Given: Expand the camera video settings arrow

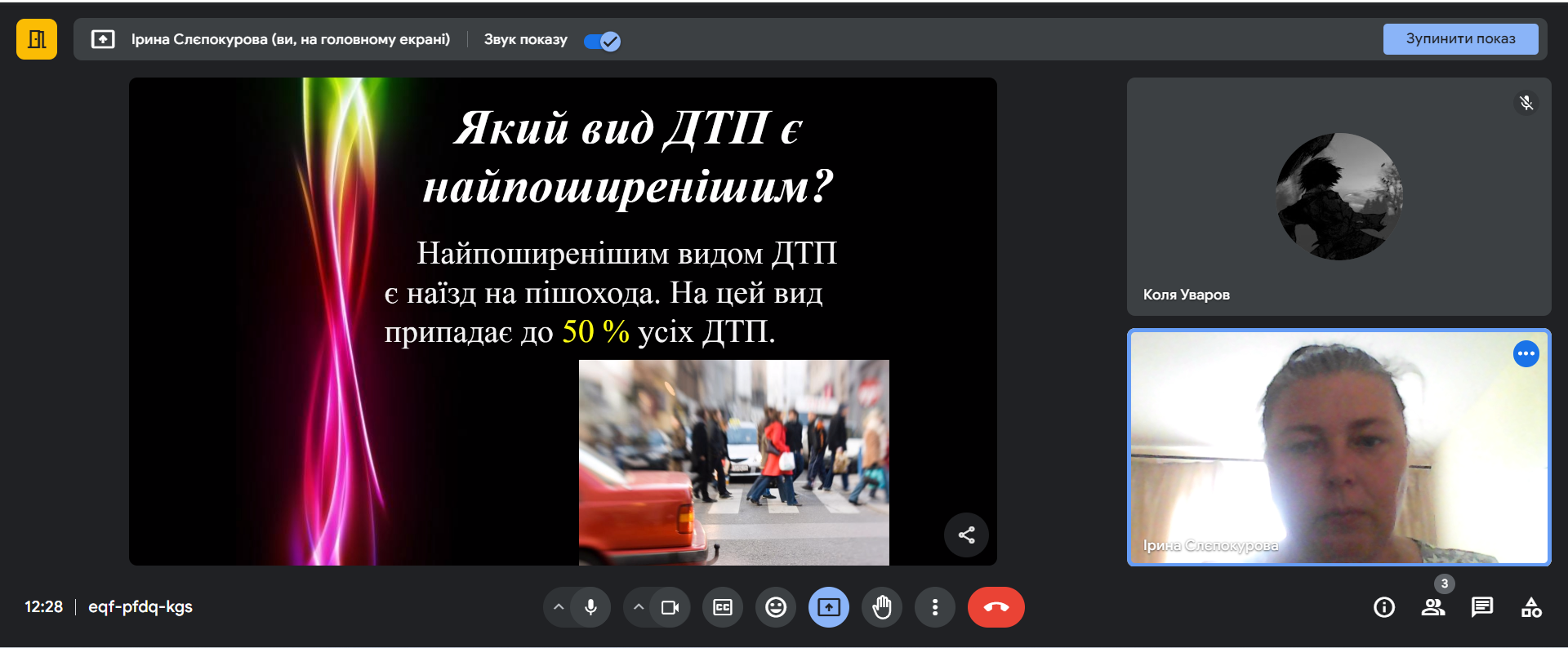Looking at the screenshot, I should coord(639,607).
